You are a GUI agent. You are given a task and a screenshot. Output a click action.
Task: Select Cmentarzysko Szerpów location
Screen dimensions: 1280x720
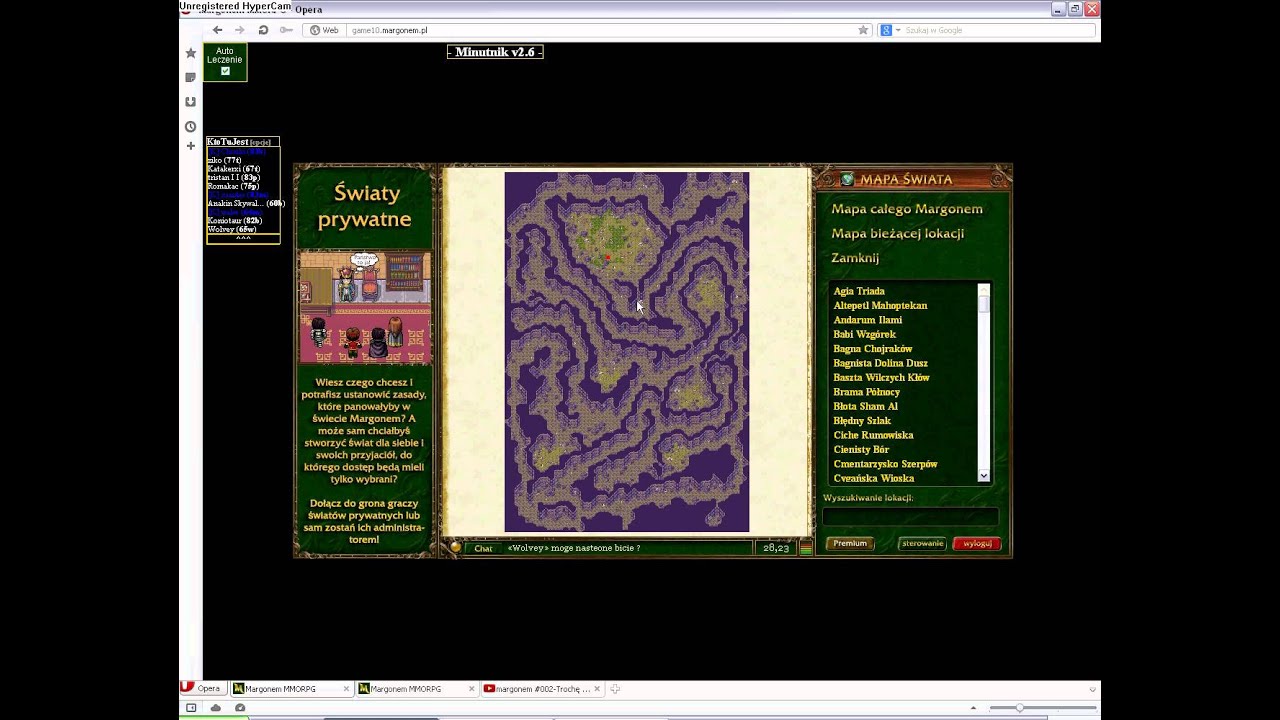click(886, 464)
